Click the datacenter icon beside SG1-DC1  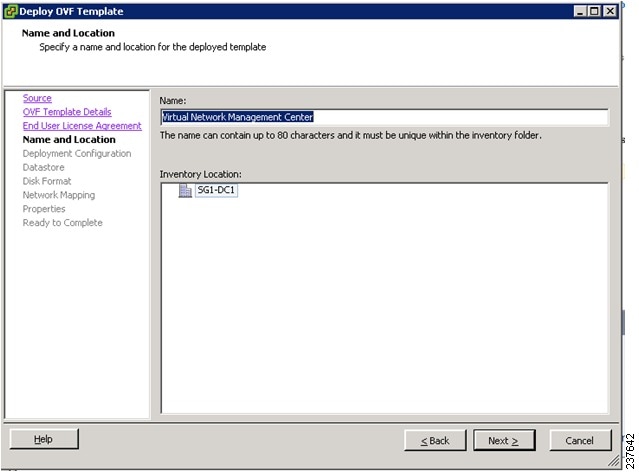point(185,190)
